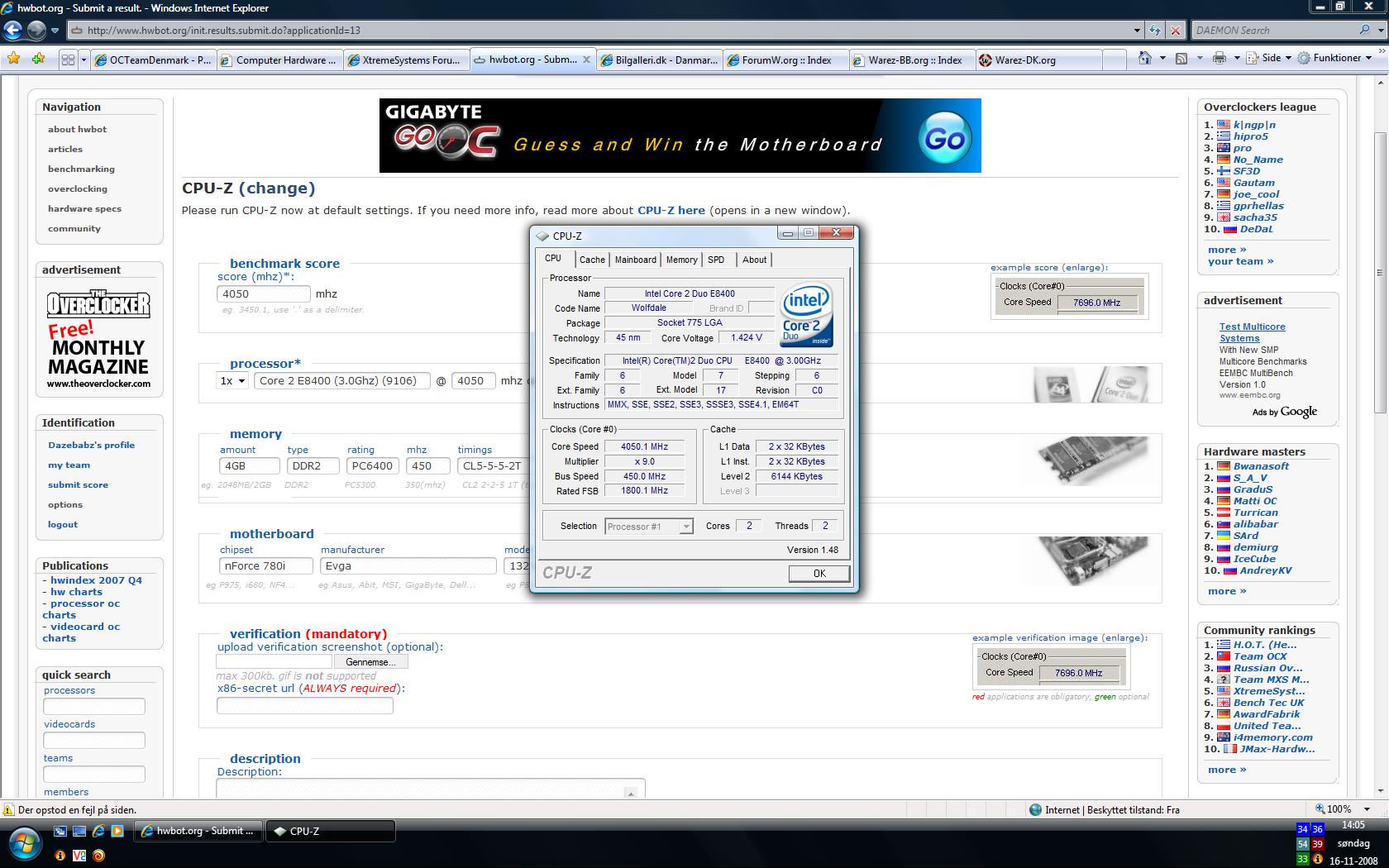Click the Refresh icon next to address bar
This screenshot has width=1389, height=868.
coord(1155,31)
